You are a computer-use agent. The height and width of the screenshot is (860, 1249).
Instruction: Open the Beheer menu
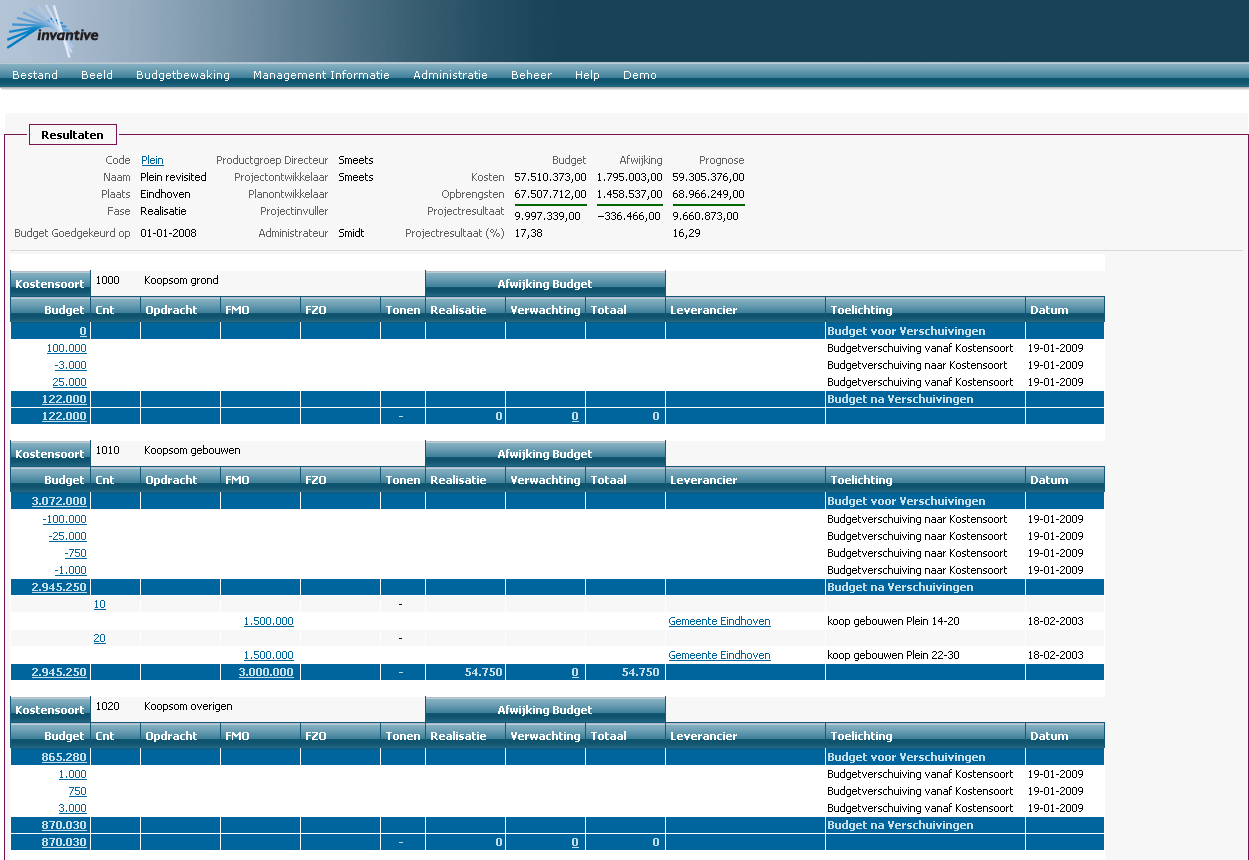(x=530, y=74)
